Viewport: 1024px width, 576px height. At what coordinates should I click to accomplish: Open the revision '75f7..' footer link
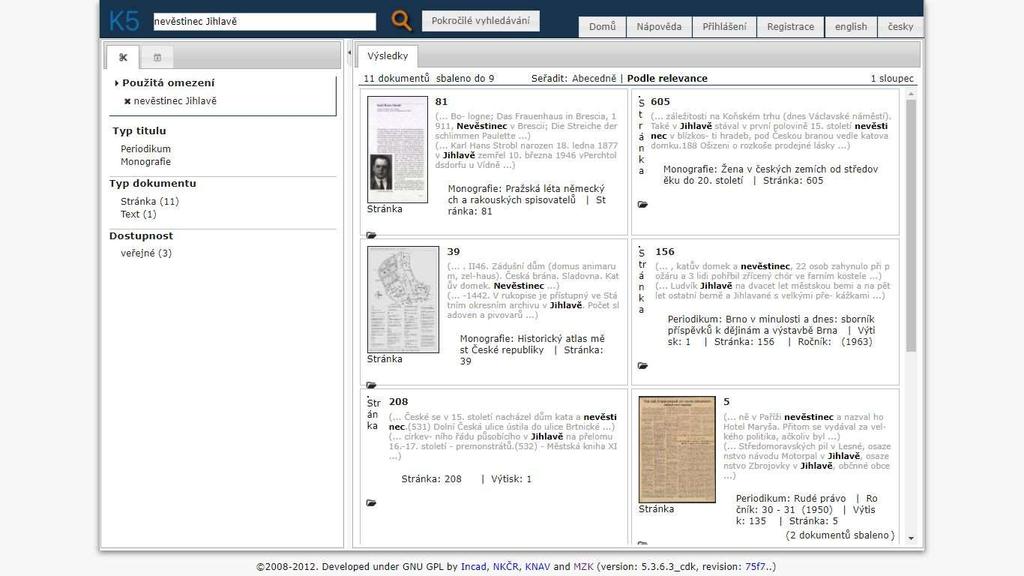[x=758, y=567]
